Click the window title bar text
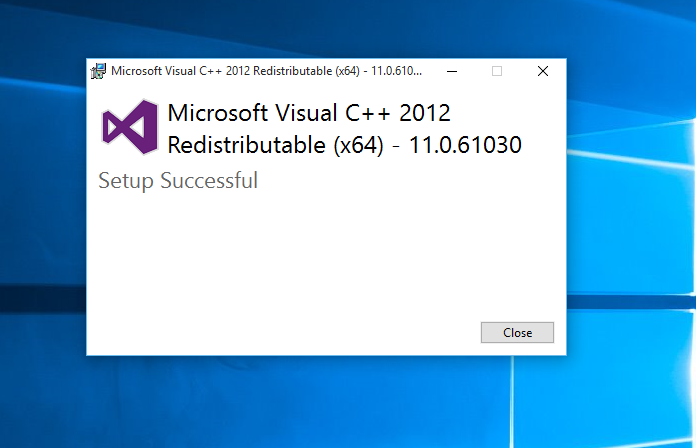The height and width of the screenshot is (448, 696). coord(266,71)
